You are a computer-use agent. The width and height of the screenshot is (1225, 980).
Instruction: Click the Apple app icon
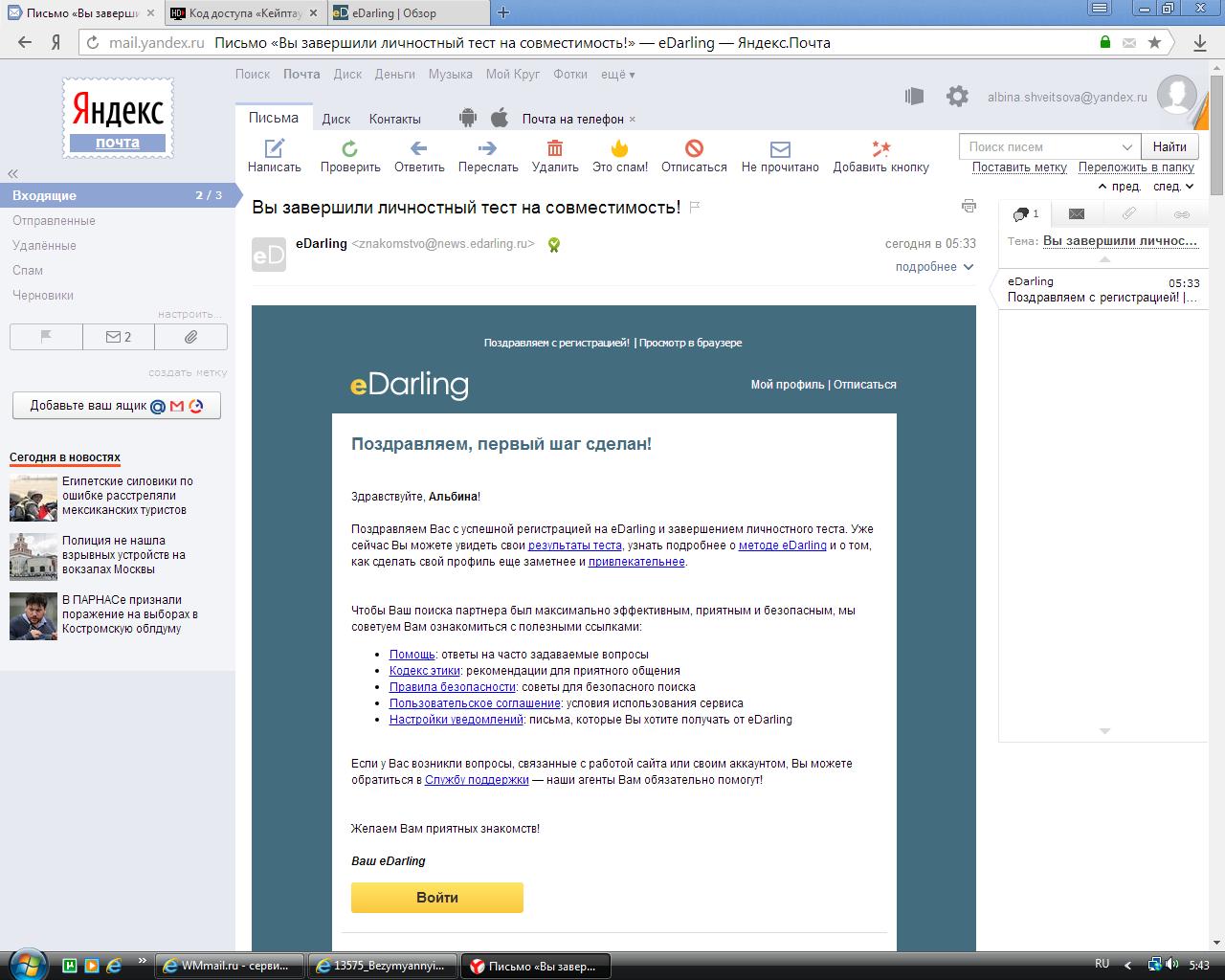pyautogui.click(x=499, y=118)
